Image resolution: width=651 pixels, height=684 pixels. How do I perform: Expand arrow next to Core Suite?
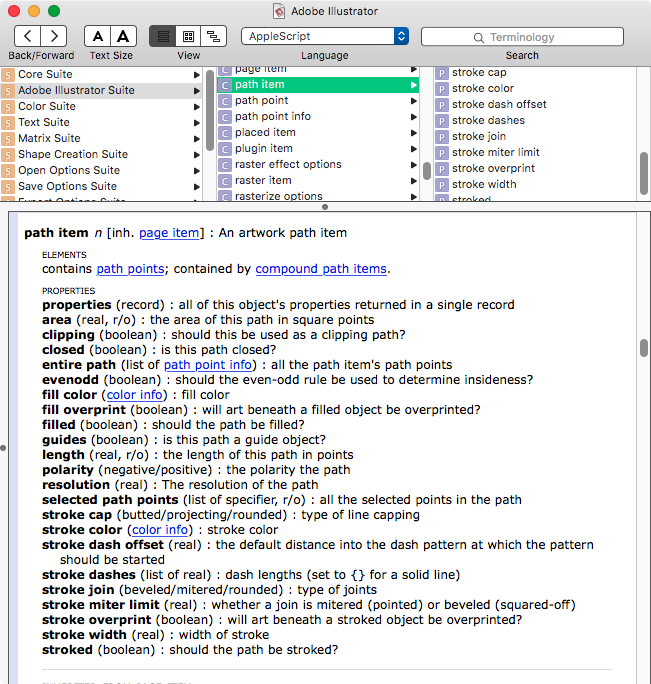(x=197, y=75)
